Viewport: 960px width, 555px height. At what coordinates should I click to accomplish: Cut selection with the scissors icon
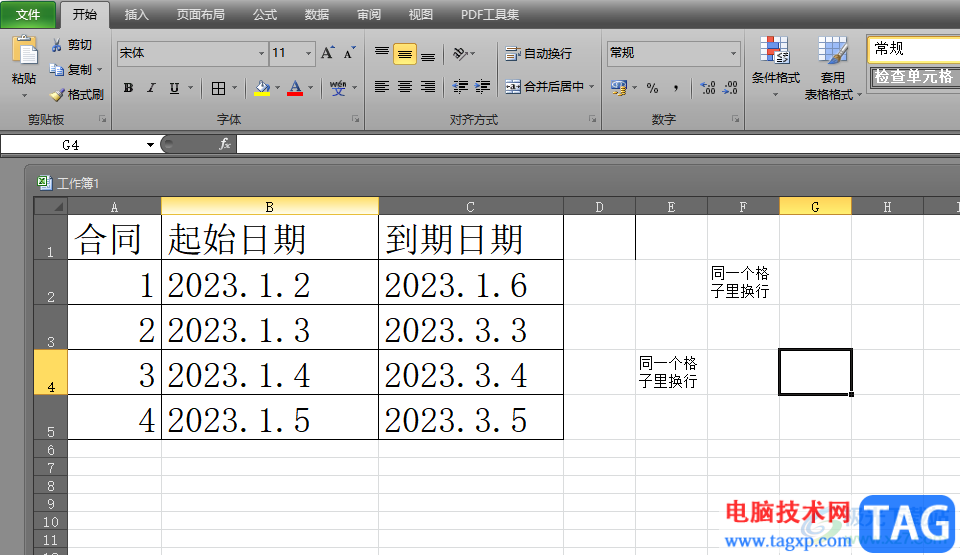click(56, 45)
